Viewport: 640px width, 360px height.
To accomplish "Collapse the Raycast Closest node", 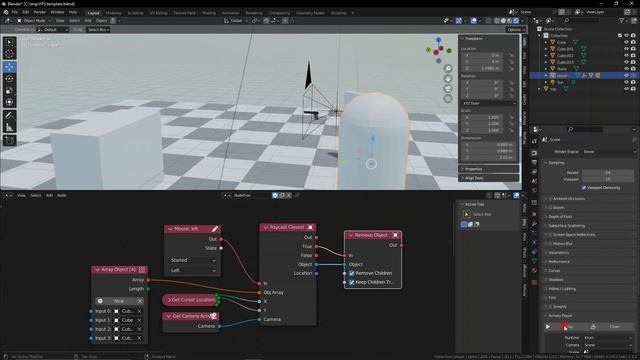I will [266, 227].
